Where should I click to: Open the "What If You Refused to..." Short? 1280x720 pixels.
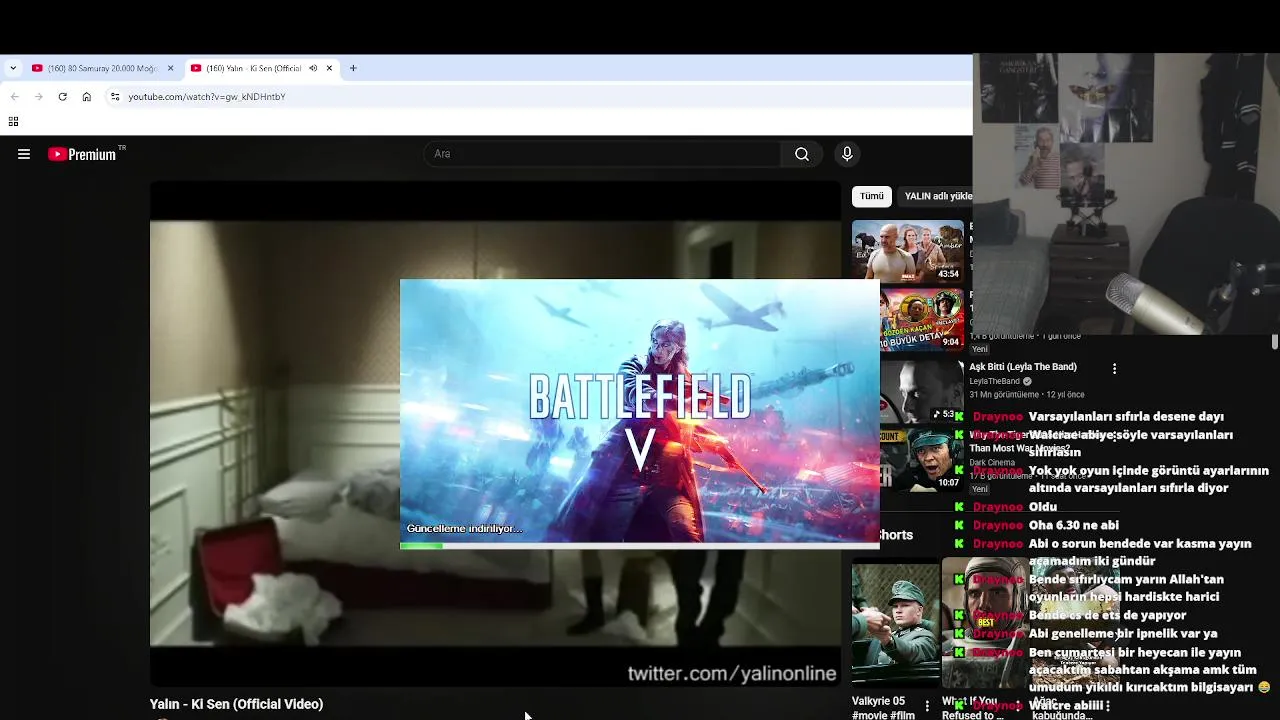pos(984,625)
